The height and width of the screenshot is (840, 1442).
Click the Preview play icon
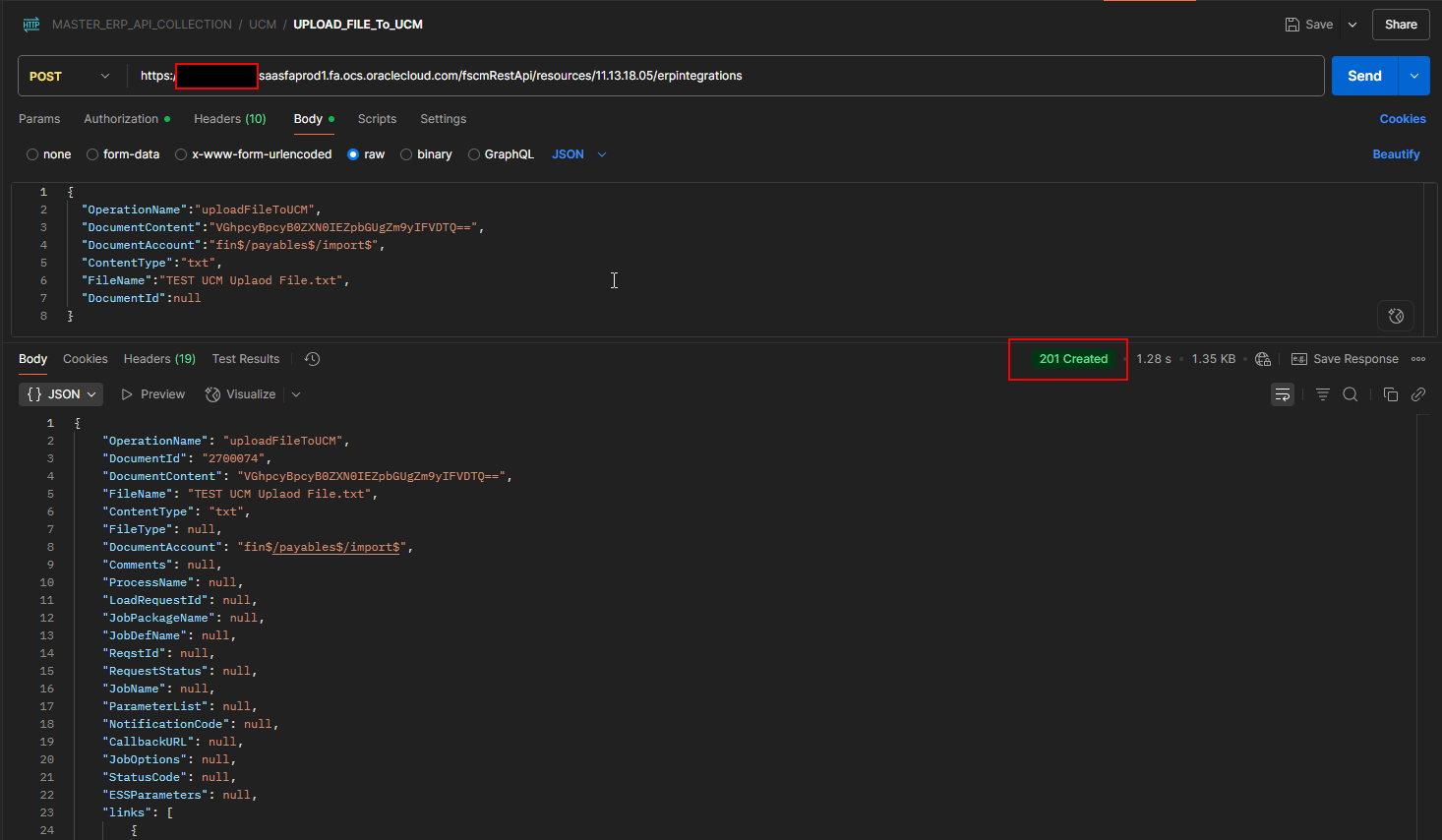coord(127,394)
